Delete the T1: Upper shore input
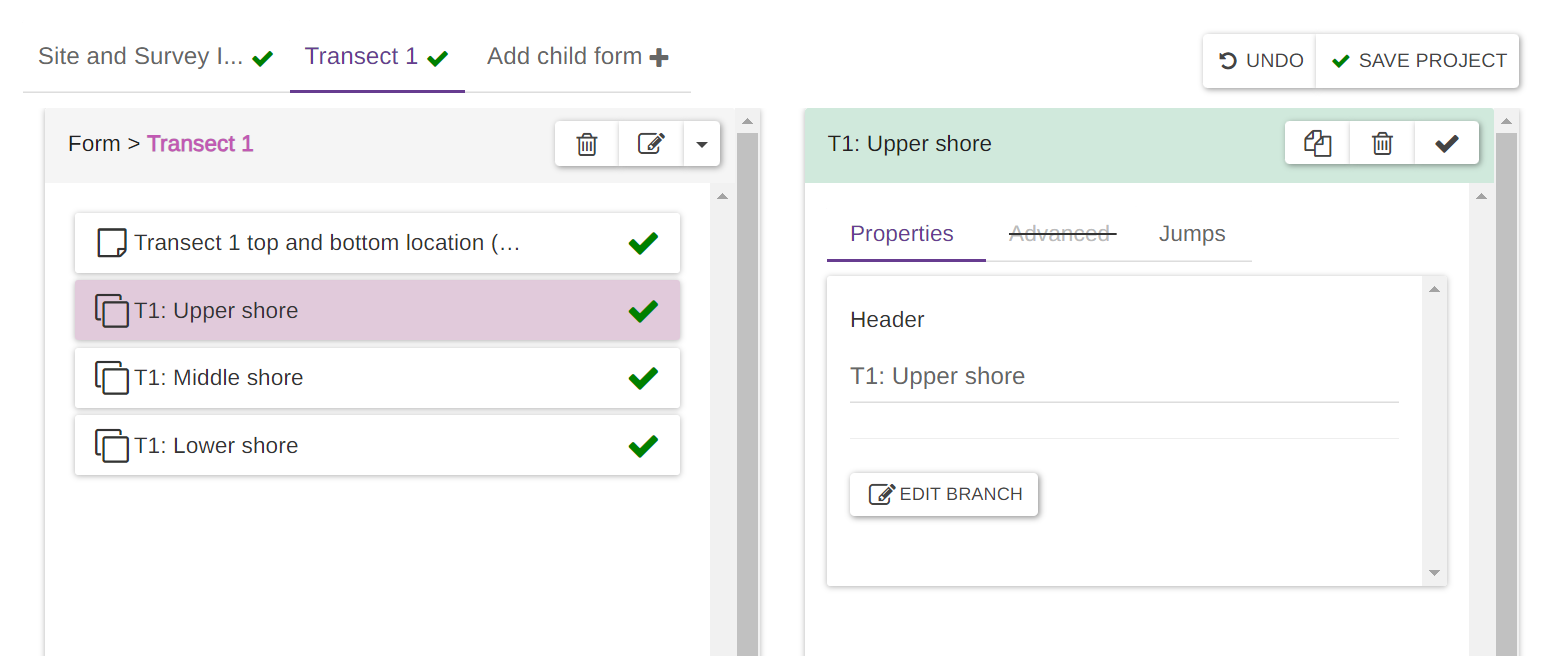 pyautogui.click(x=1382, y=144)
